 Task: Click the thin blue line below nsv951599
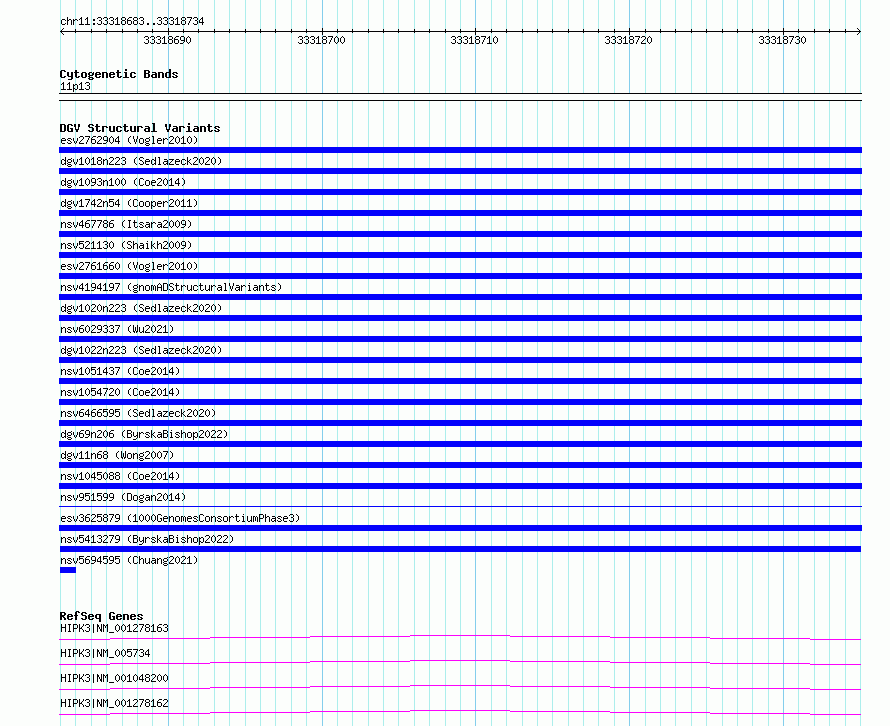(x=460, y=506)
